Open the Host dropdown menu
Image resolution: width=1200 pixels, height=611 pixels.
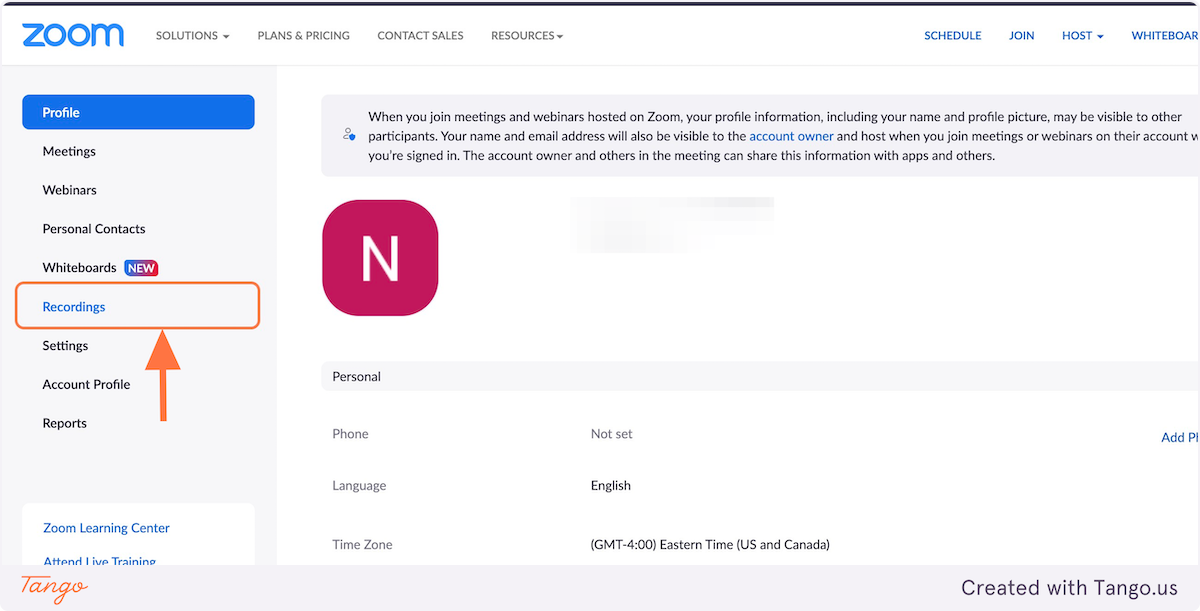point(1083,35)
